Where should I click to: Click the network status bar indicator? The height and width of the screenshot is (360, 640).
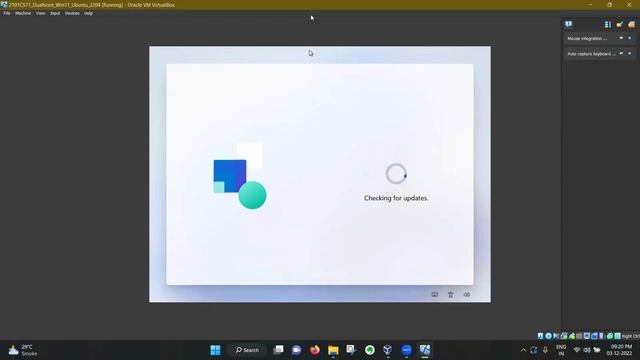click(x=564, y=336)
